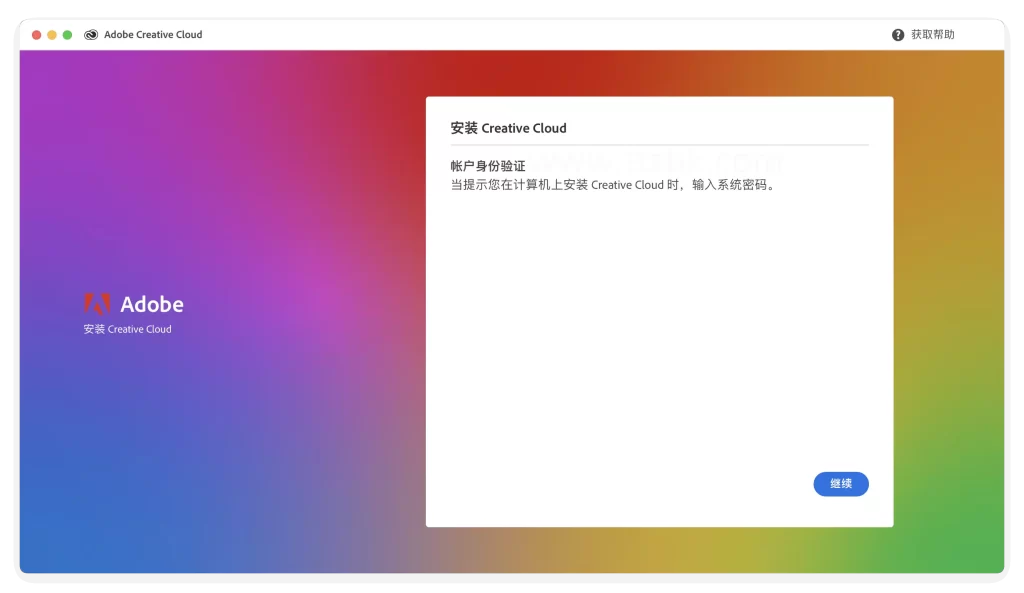Open the 获取帮助 help link

tap(932, 35)
